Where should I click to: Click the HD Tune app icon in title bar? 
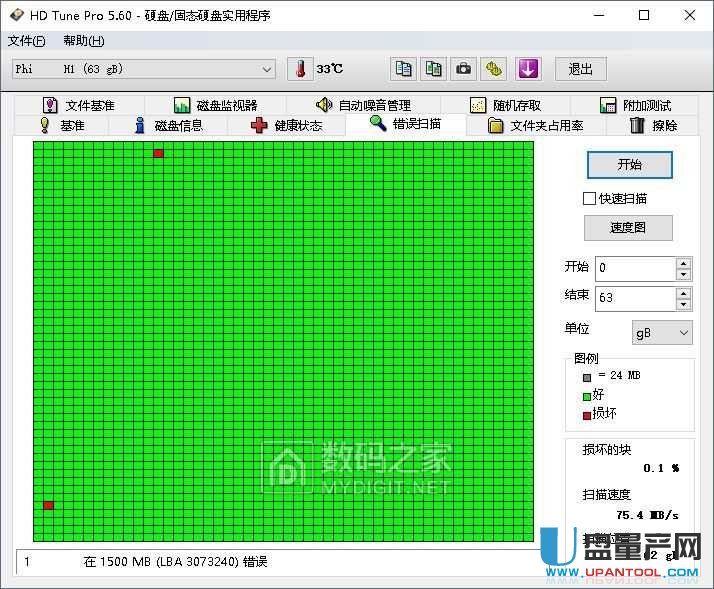coord(16,15)
